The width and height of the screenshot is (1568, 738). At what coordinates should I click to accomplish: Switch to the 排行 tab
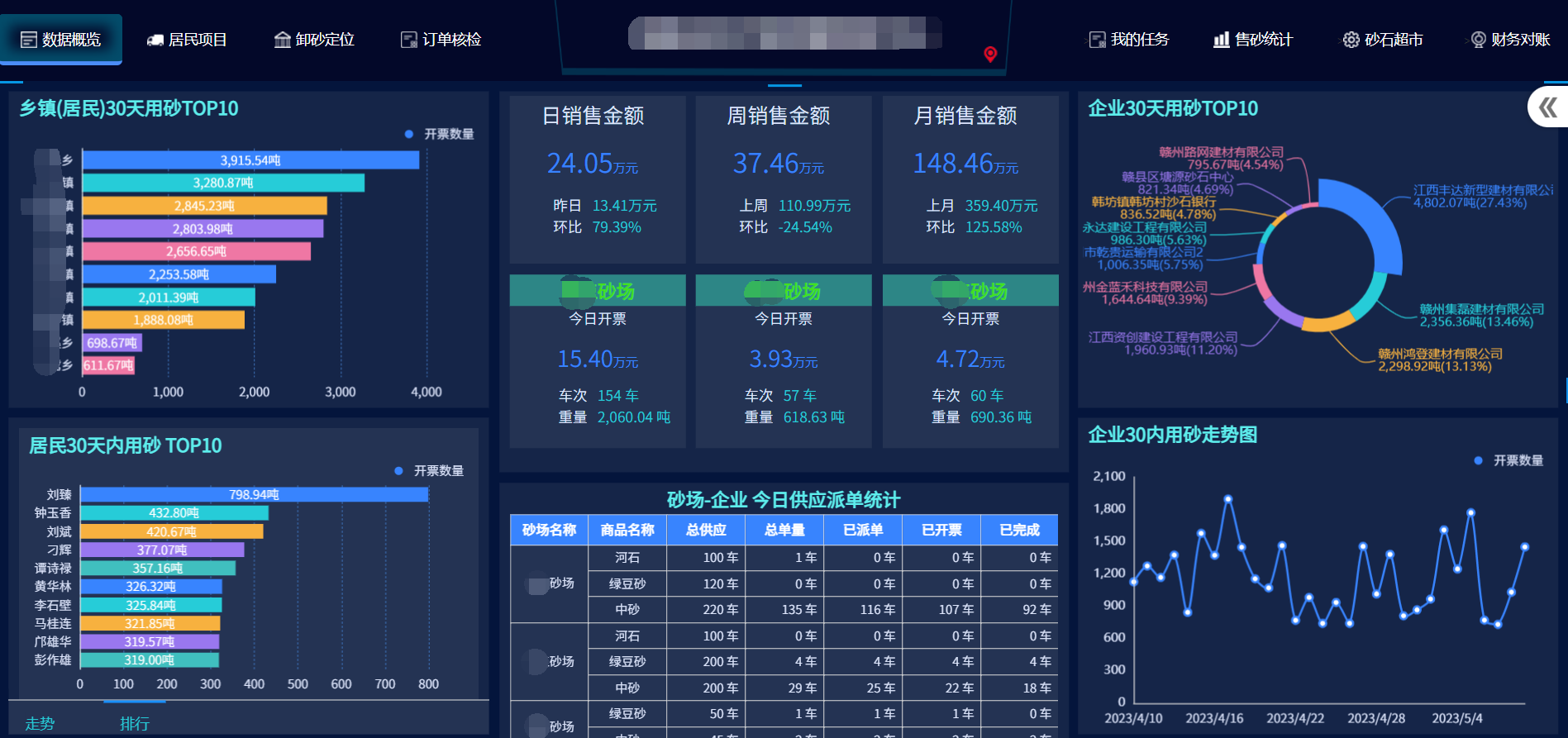(135, 723)
